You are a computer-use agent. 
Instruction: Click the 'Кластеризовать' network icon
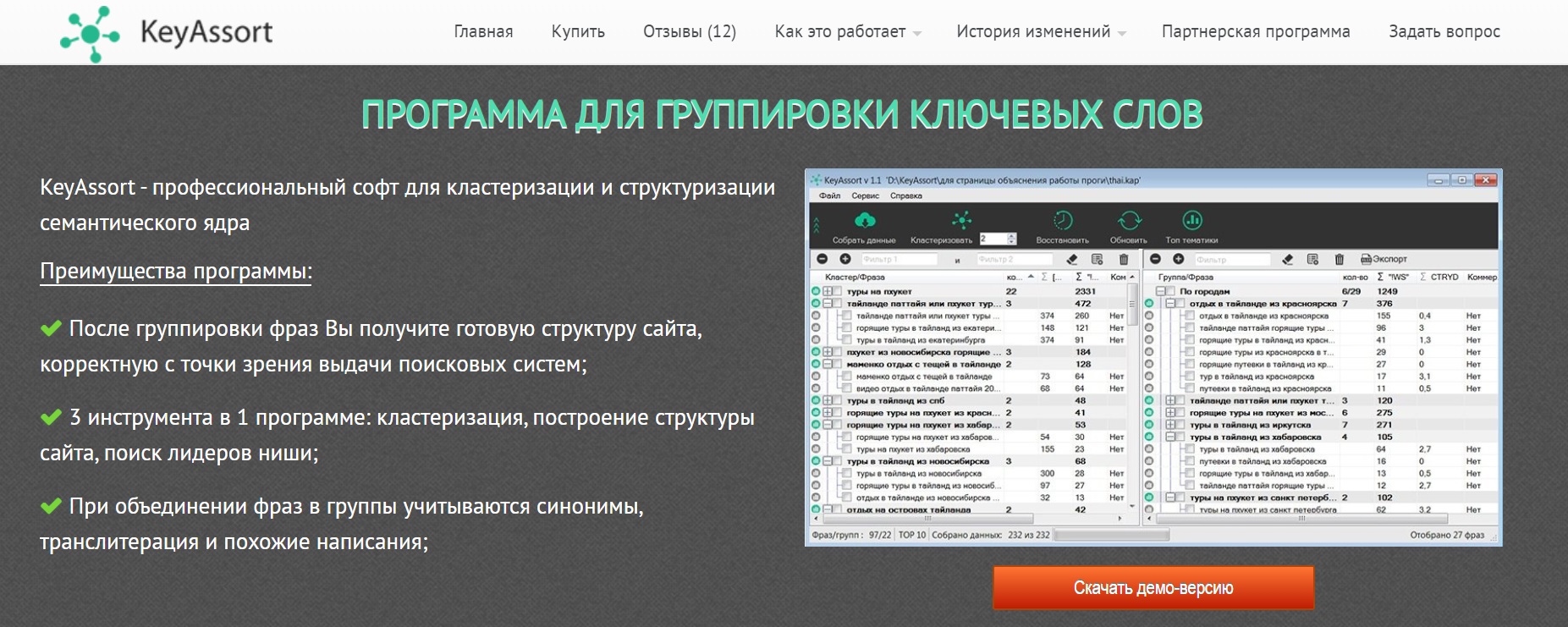coord(961,221)
